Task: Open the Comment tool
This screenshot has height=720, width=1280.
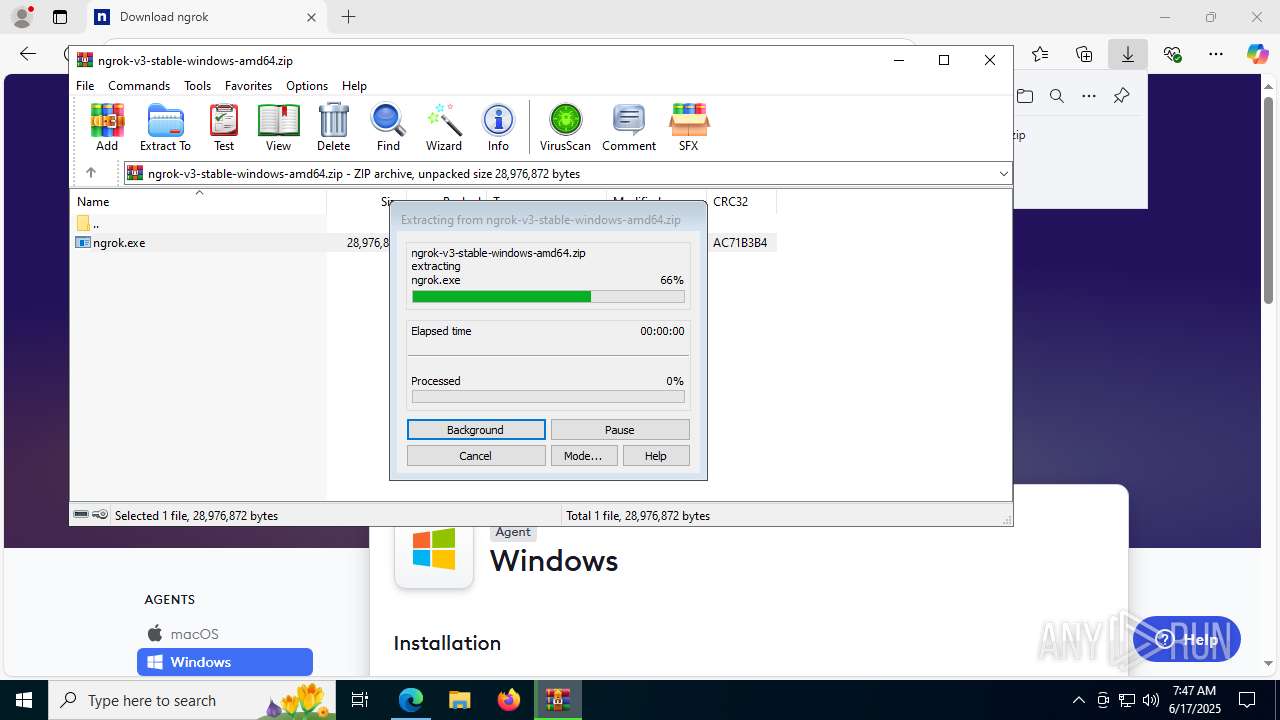Action: [x=629, y=127]
